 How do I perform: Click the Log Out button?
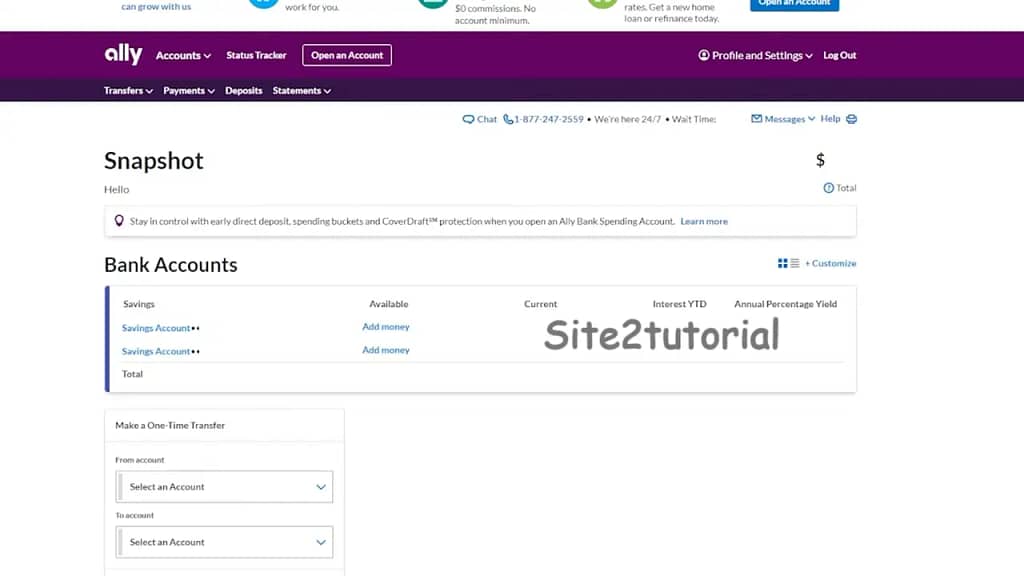point(839,55)
